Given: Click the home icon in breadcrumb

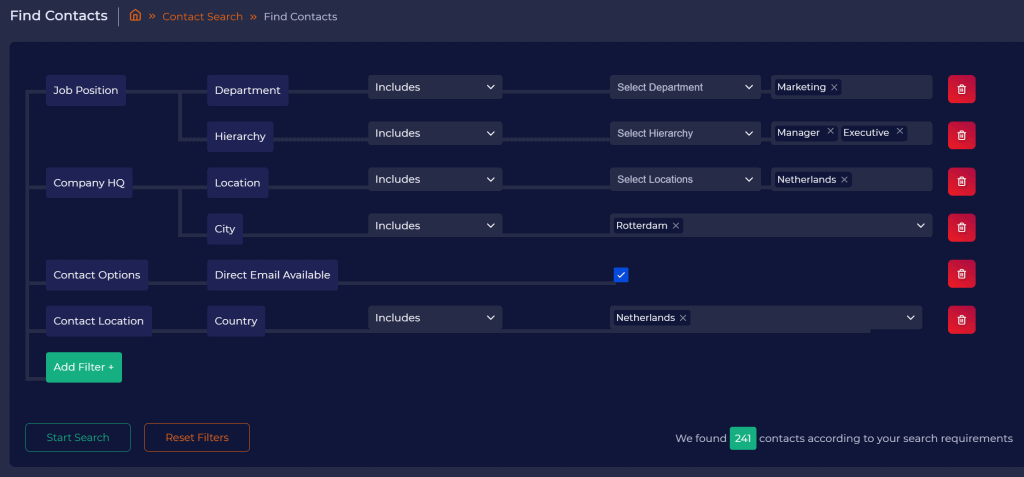Looking at the screenshot, I should tap(135, 16).
